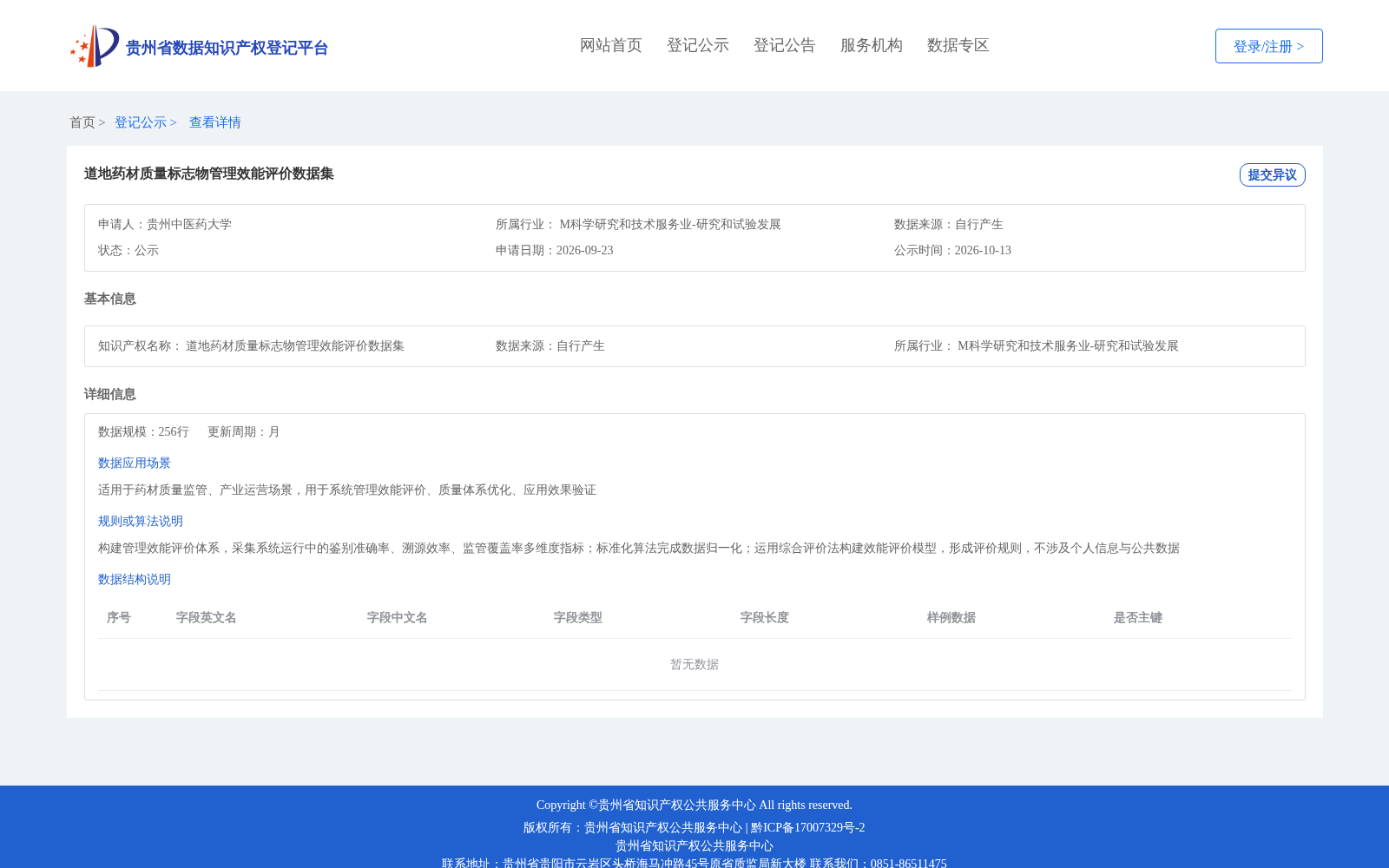Go to 登记公示 in the breadcrumb
This screenshot has height=868, width=1389.
click(x=141, y=122)
